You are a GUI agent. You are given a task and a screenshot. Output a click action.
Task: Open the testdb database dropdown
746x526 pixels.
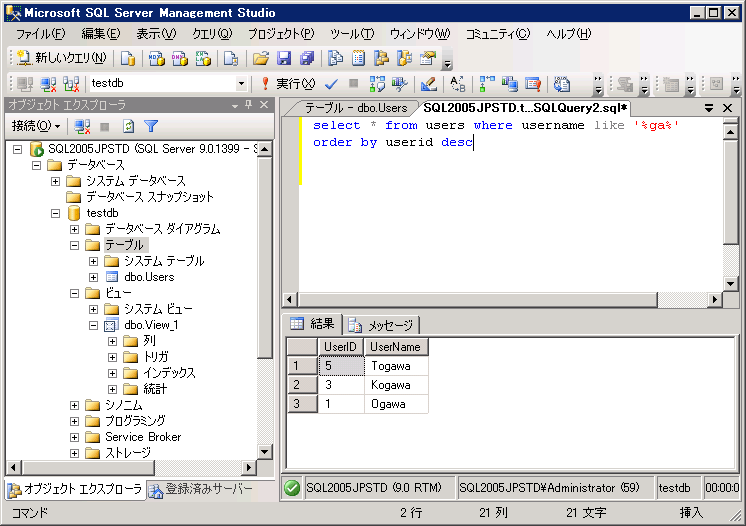(x=241, y=84)
